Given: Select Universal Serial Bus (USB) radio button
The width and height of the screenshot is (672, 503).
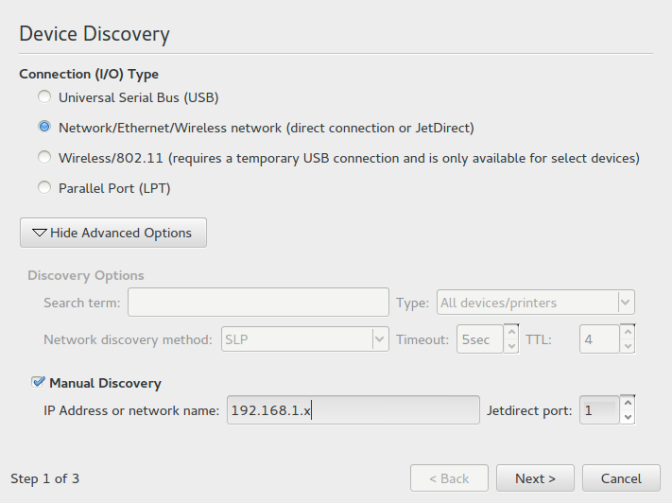Looking at the screenshot, I should coord(43,98).
